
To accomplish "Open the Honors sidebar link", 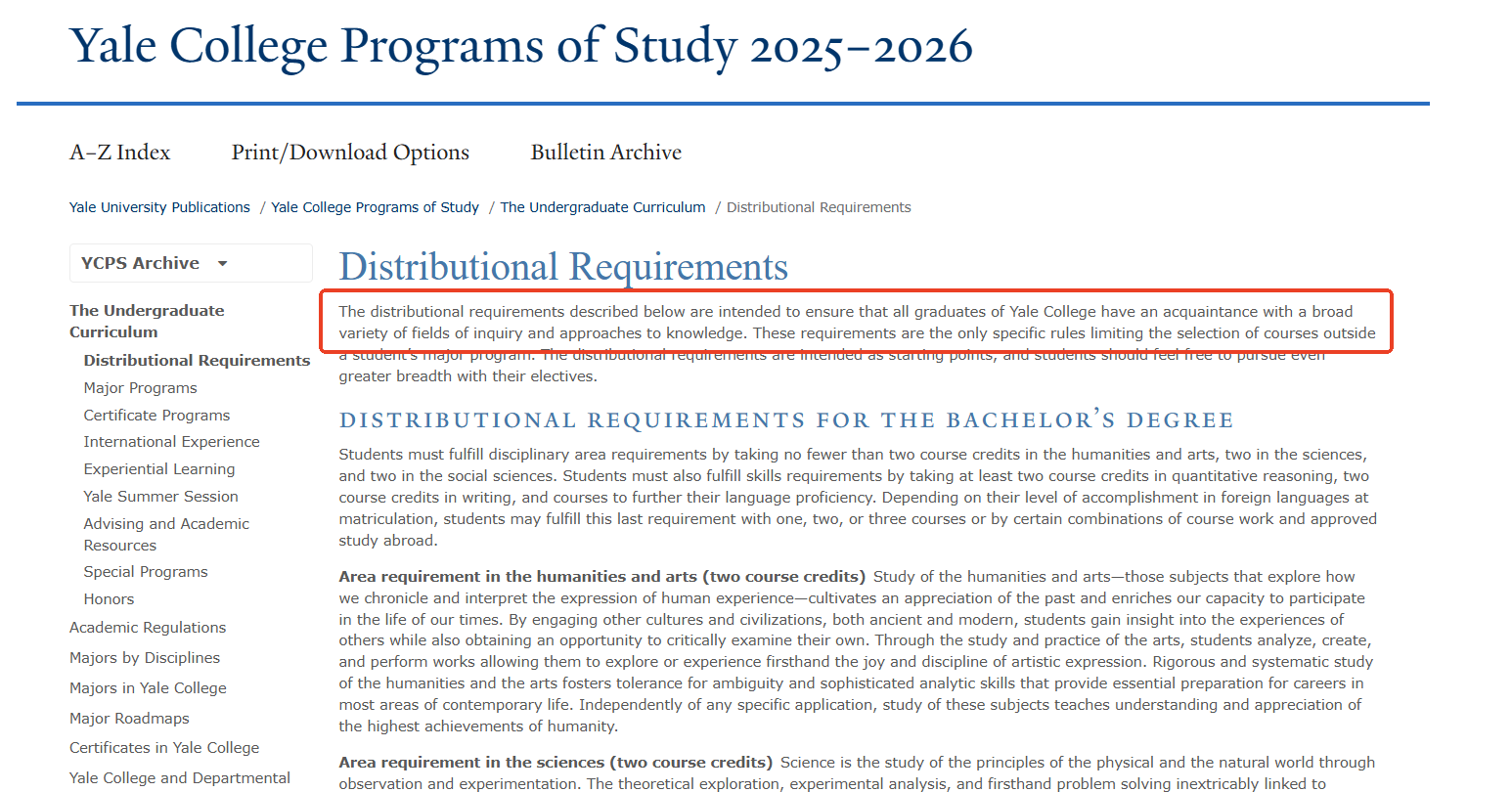I will (109, 599).
